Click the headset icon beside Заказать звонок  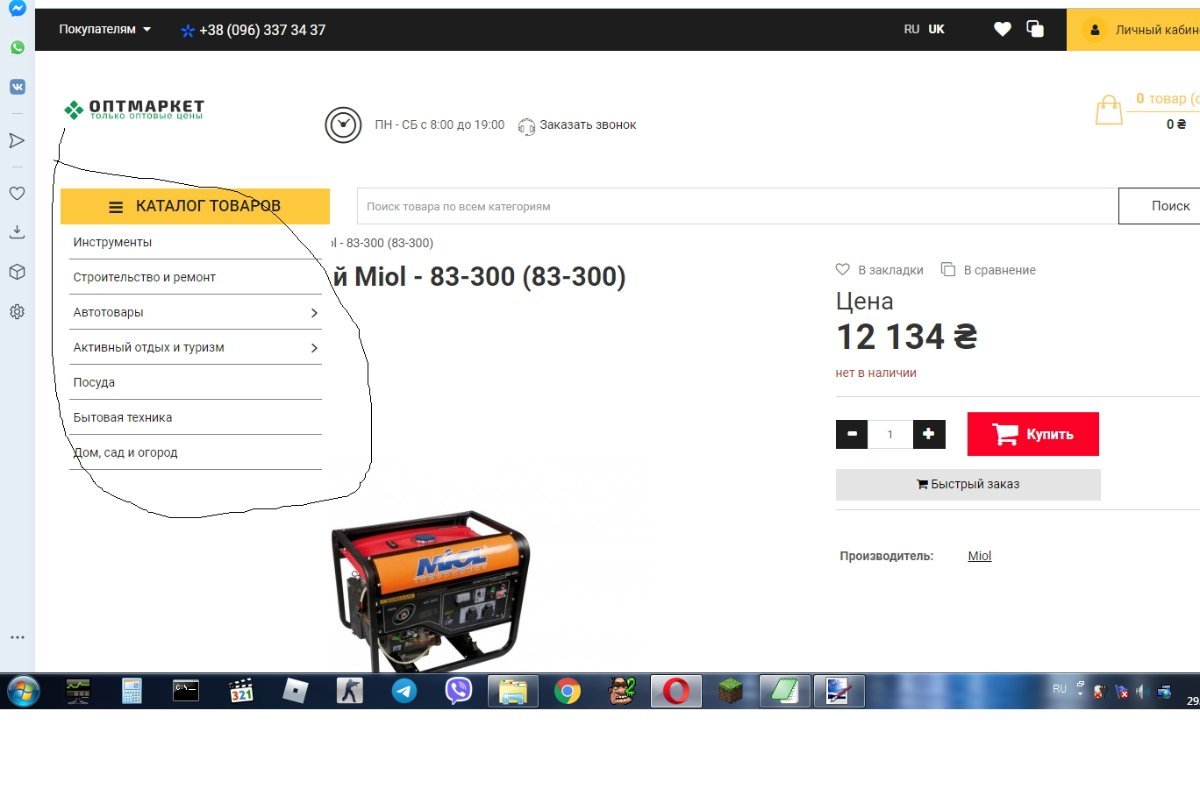[527, 126]
